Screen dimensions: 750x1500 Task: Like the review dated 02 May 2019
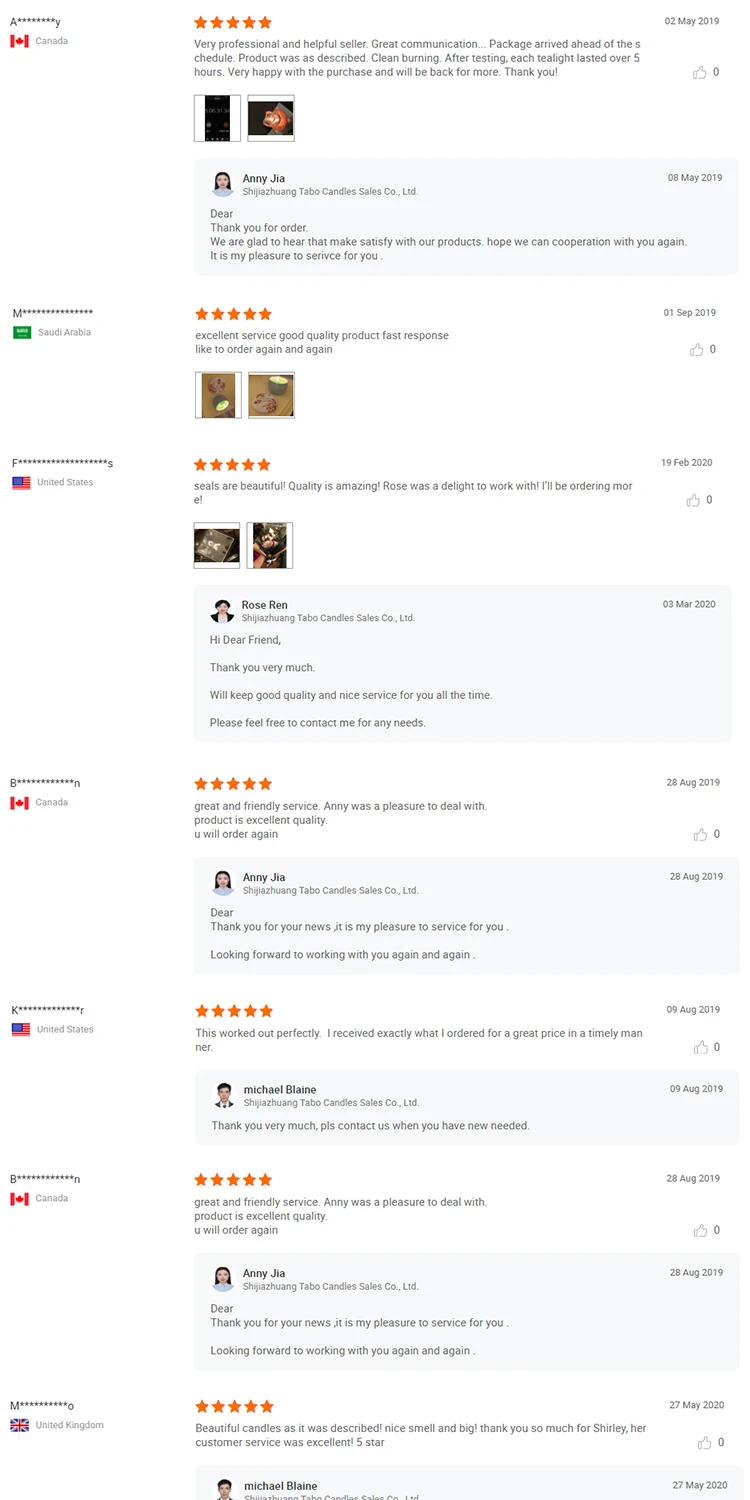[700, 72]
